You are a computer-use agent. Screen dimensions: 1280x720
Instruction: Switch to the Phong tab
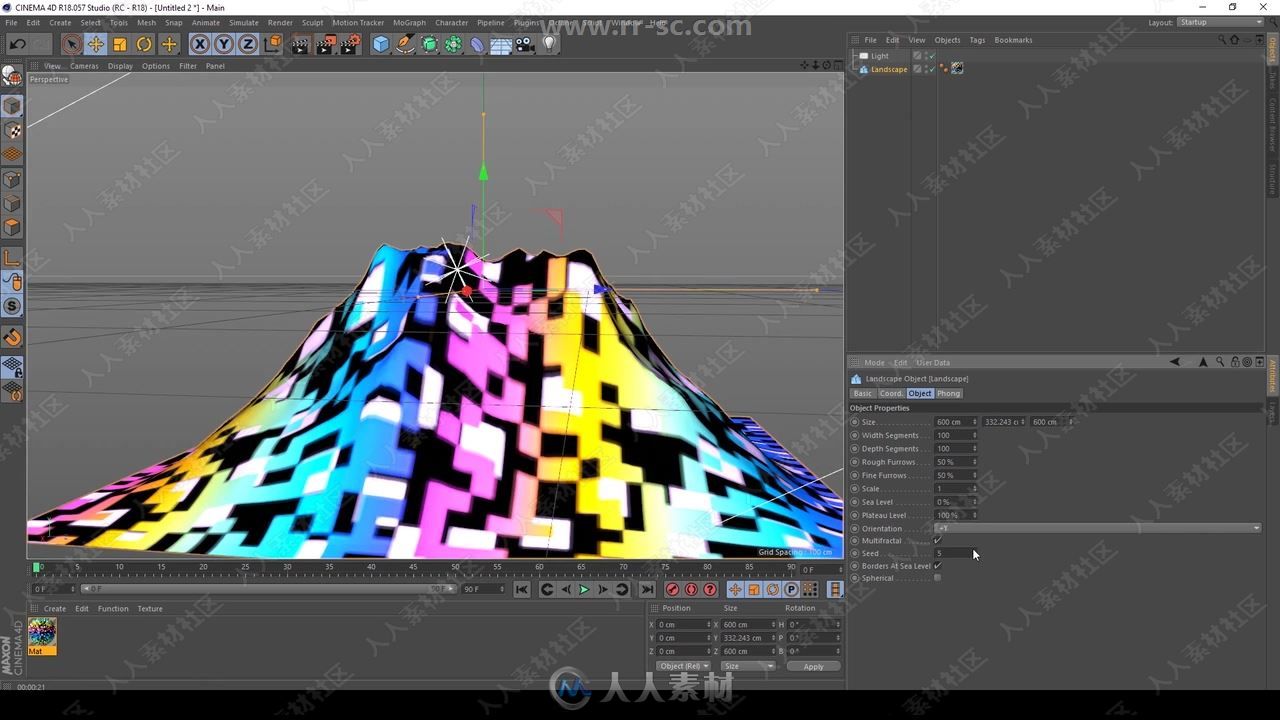948,393
